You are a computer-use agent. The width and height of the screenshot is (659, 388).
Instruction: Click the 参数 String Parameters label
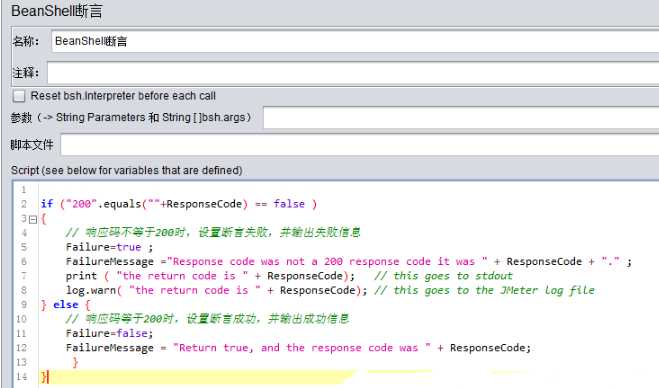(x=131, y=117)
